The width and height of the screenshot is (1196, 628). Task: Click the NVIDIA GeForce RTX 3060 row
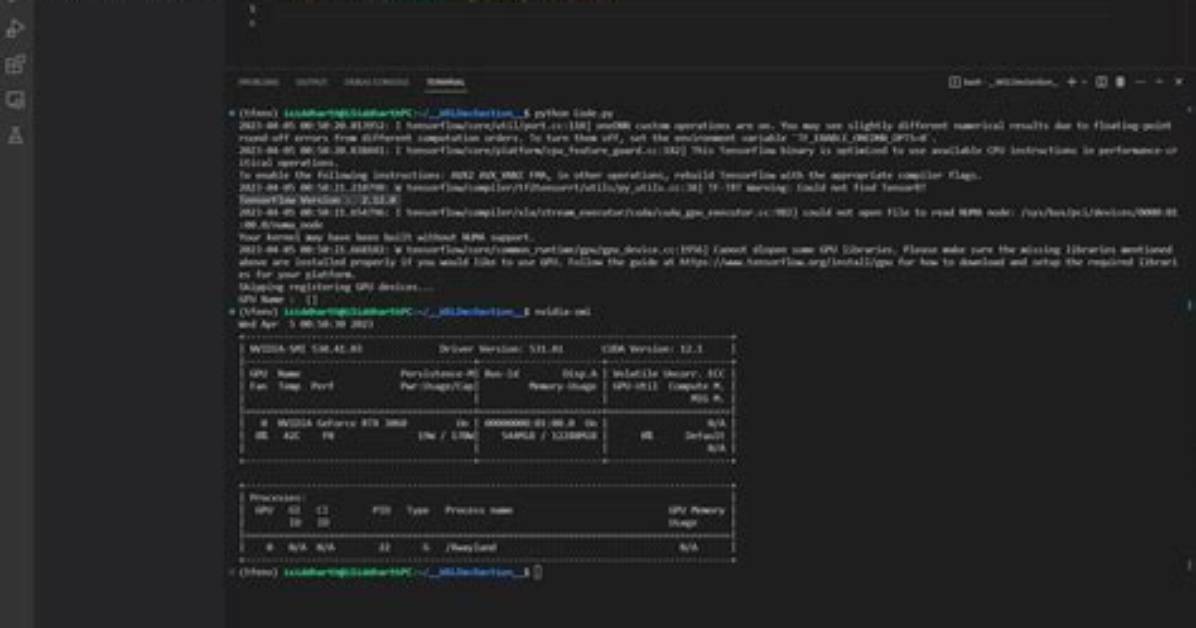click(x=488, y=423)
